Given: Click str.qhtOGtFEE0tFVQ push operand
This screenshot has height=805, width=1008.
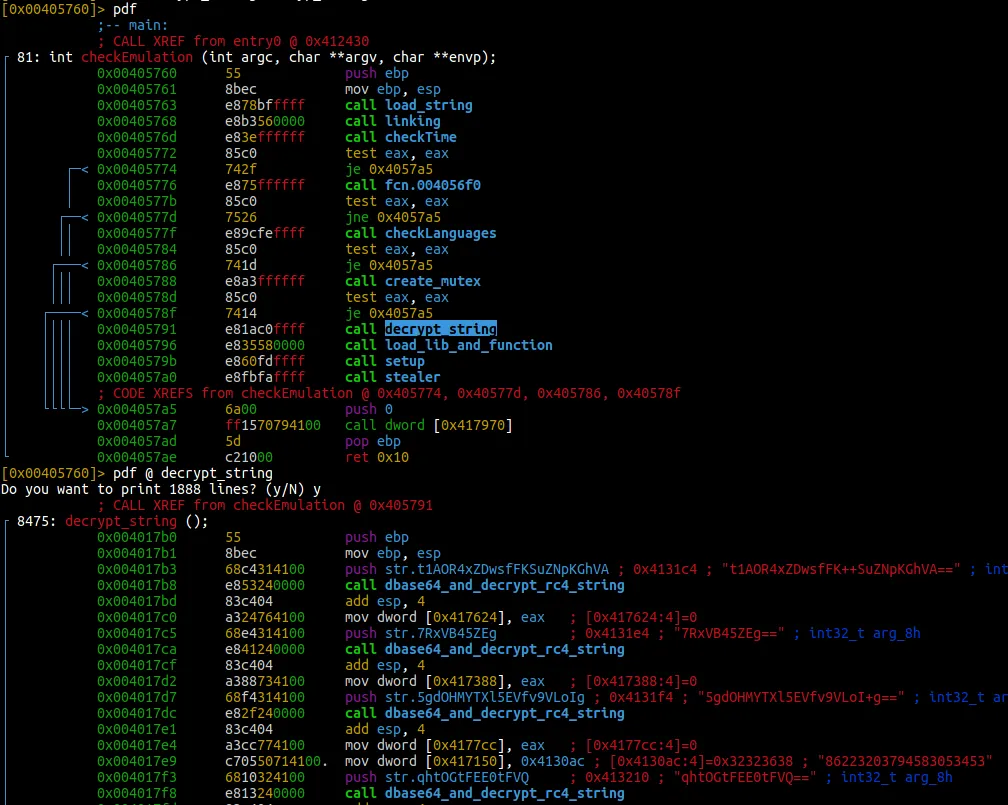Looking at the screenshot, I should point(457,777).
